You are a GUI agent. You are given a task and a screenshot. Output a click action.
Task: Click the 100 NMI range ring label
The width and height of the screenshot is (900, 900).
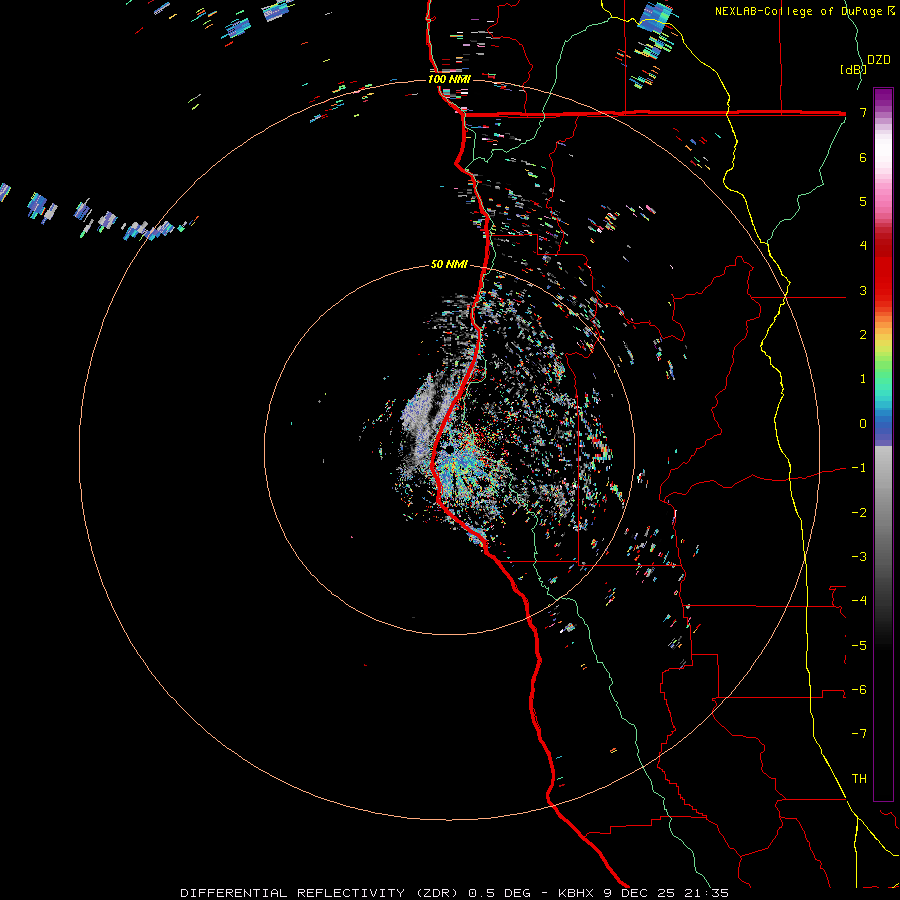point(449,79)
